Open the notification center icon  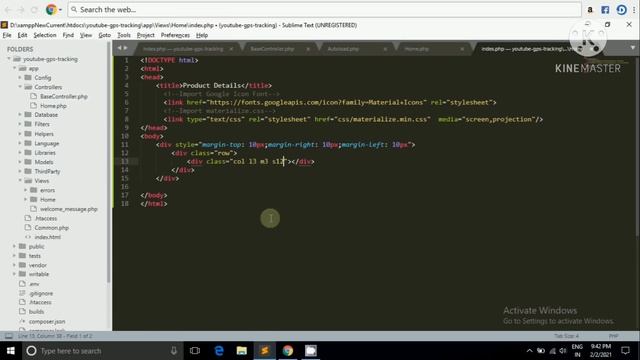pyautogui.click(x=625, y=351)
